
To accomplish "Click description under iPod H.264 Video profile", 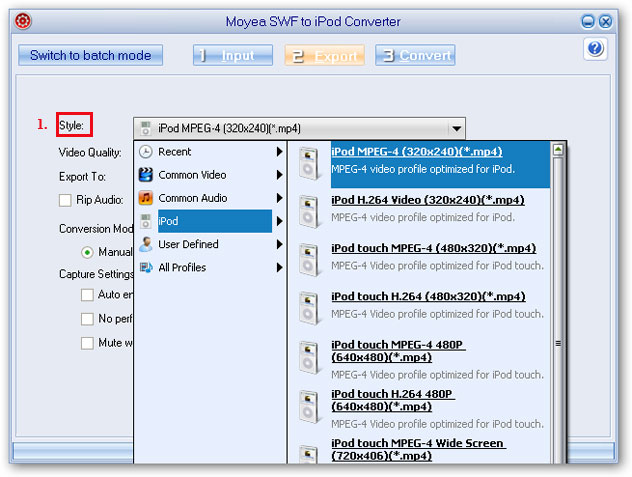I will pos(423,218).
